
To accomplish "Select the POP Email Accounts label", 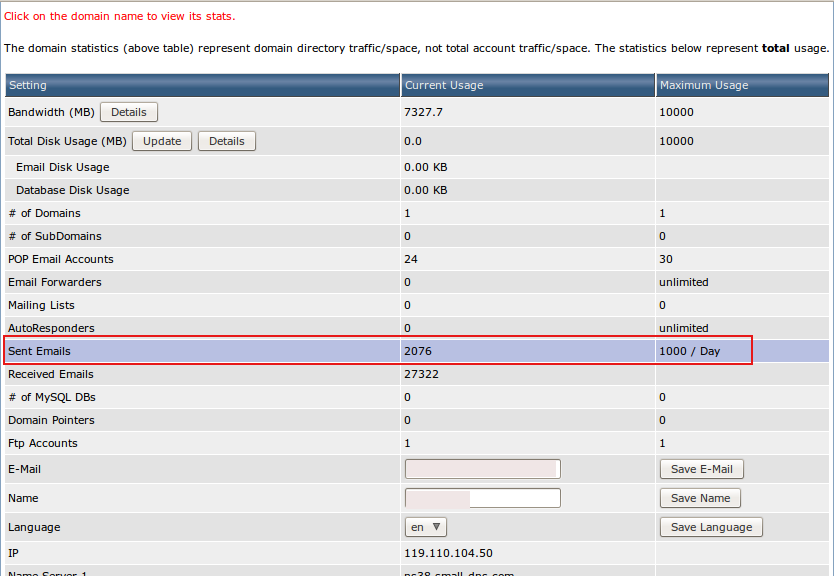I will coord(61,259).
